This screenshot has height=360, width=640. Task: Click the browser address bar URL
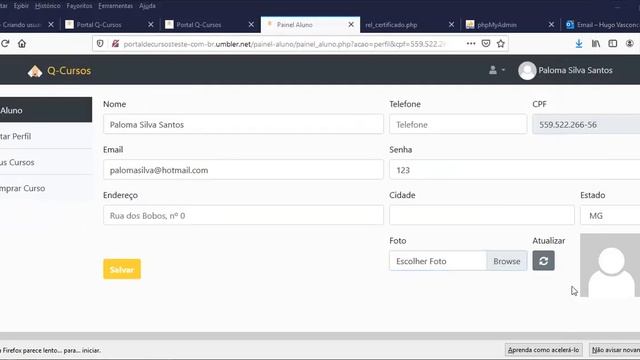tap(284, 44)
